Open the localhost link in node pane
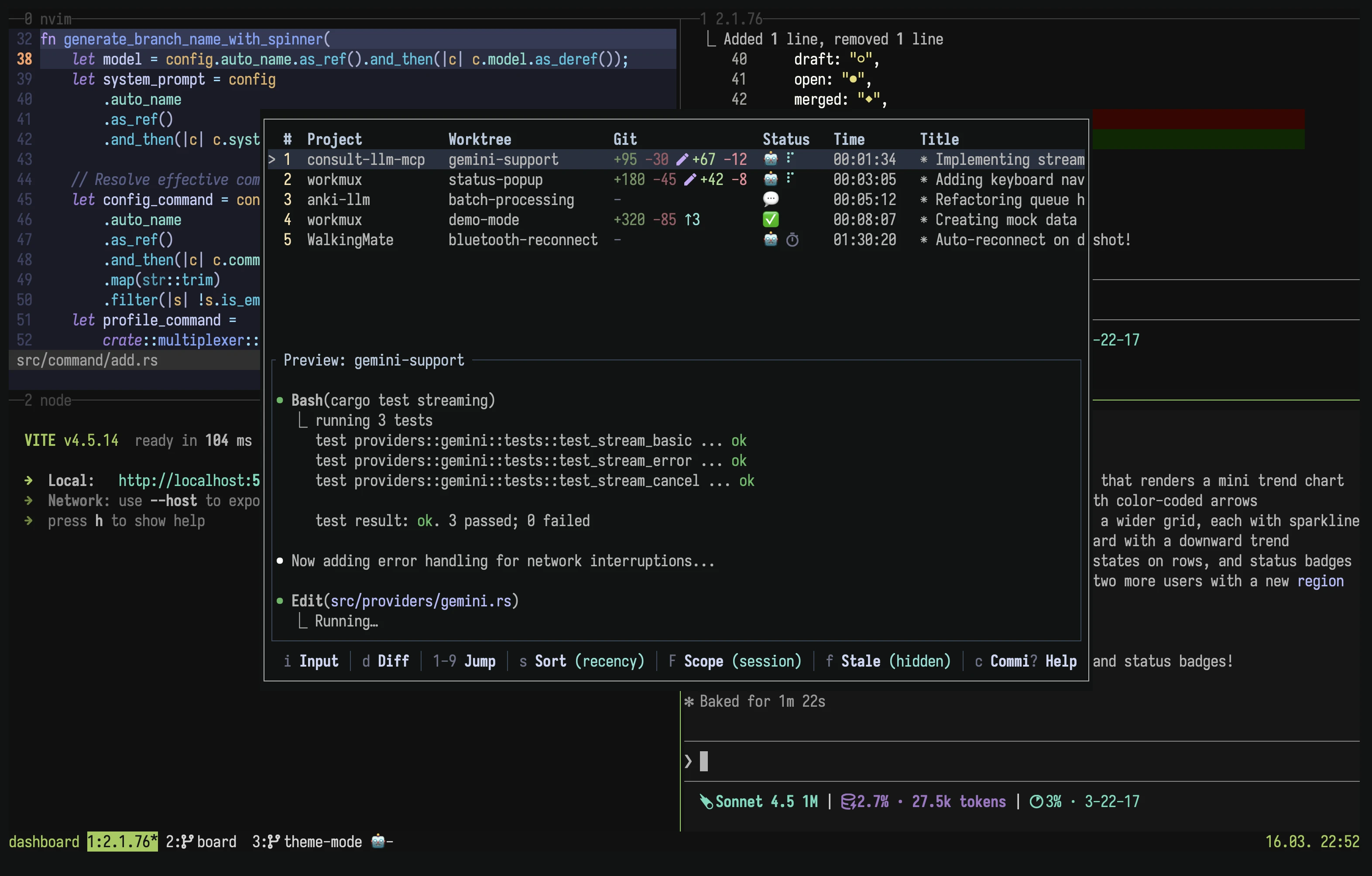The width and height of the screenshot is (1372, 876). point(189,480)
